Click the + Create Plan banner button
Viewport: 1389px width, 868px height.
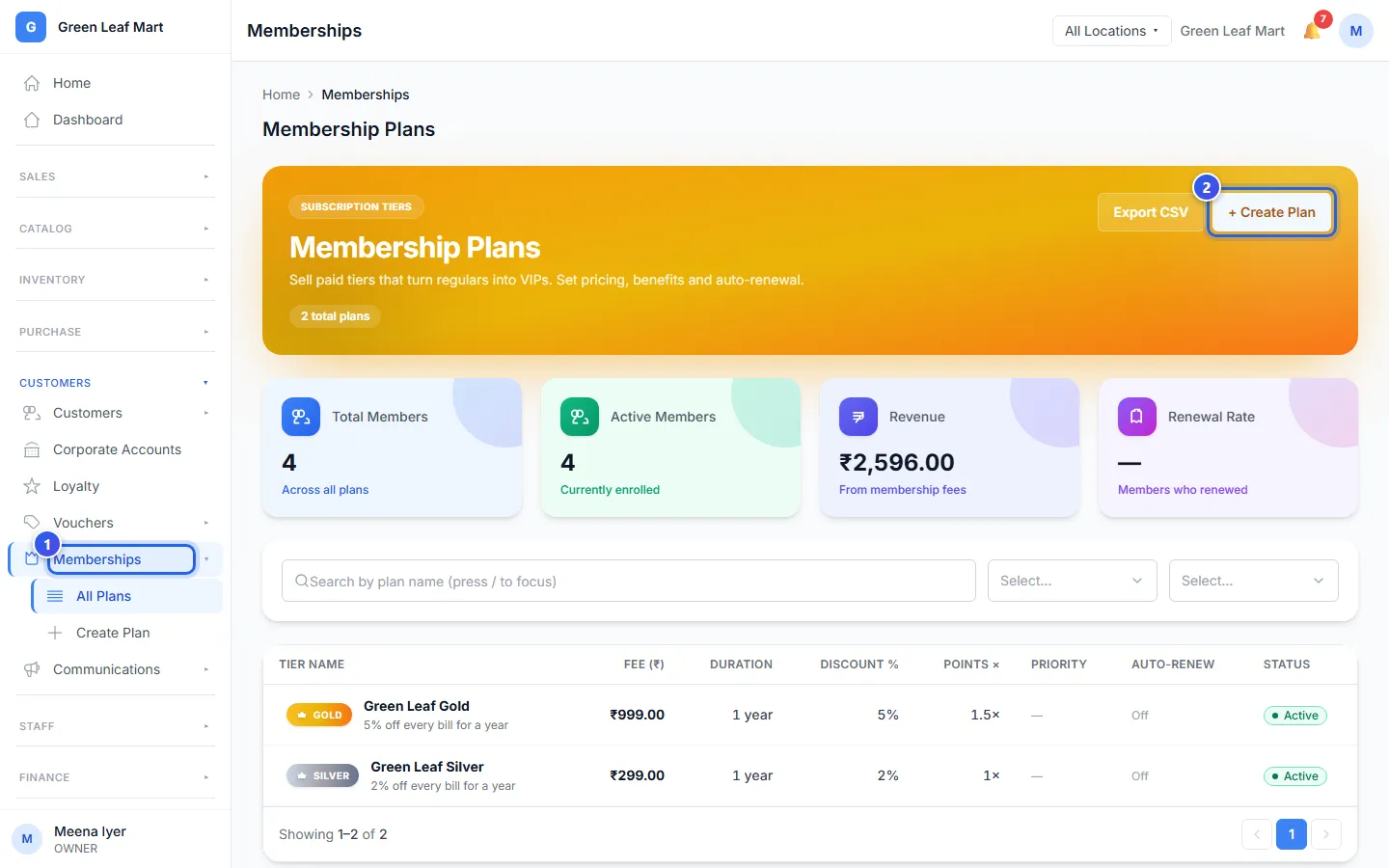(1271, 212)
